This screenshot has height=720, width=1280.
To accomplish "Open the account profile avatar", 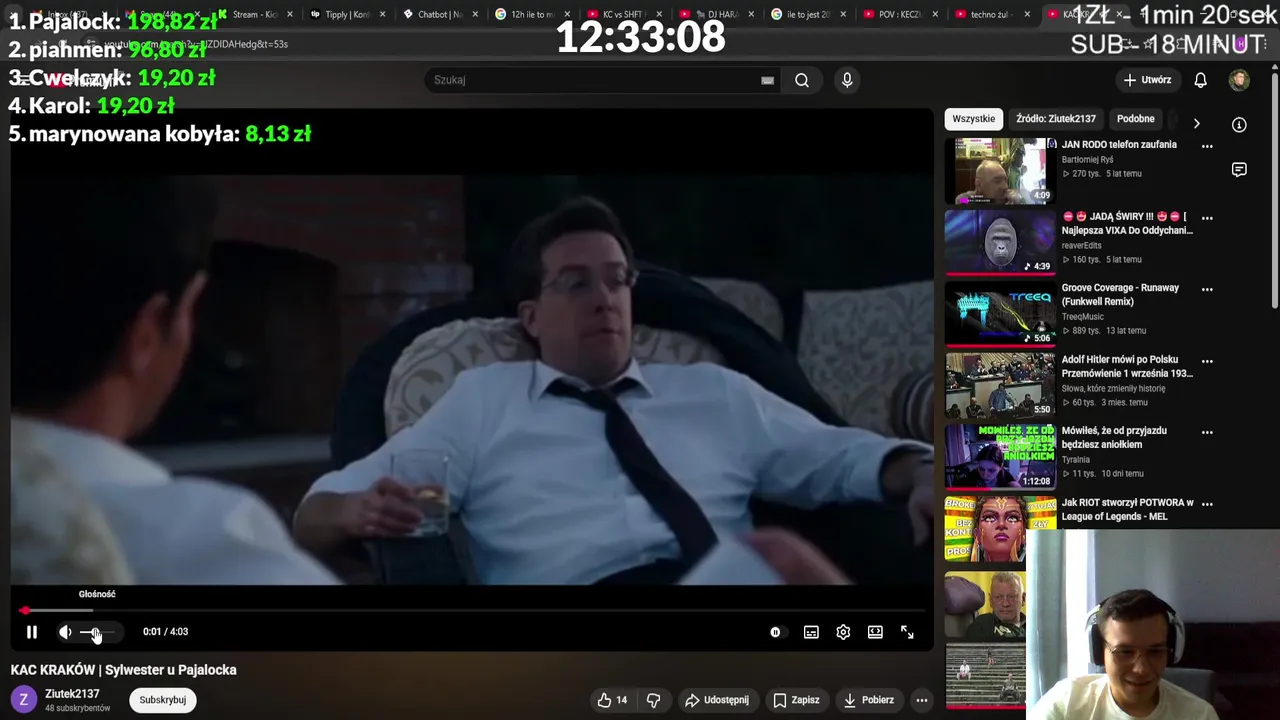I will coord(1239,80).
